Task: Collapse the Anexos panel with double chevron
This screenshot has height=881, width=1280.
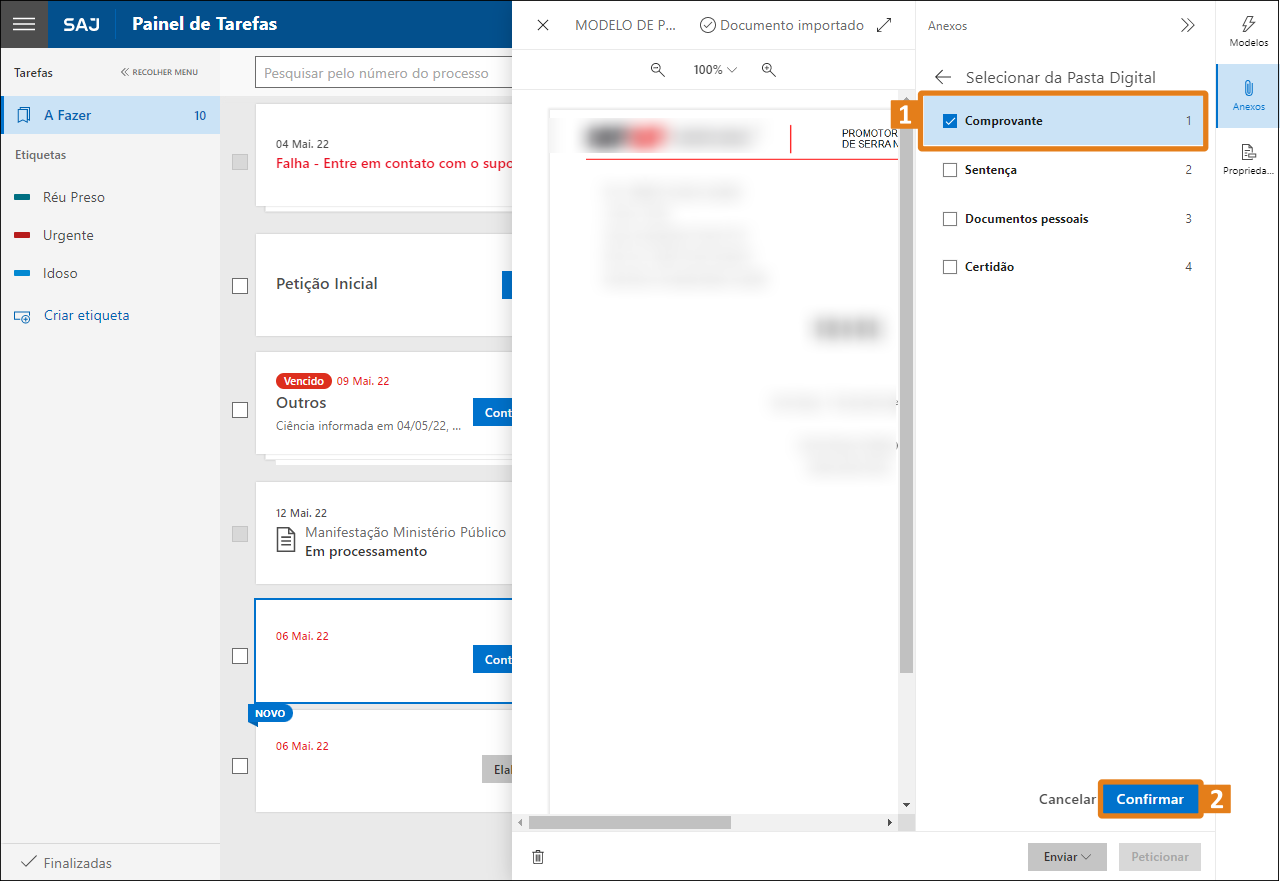Action: (1187, 26)
